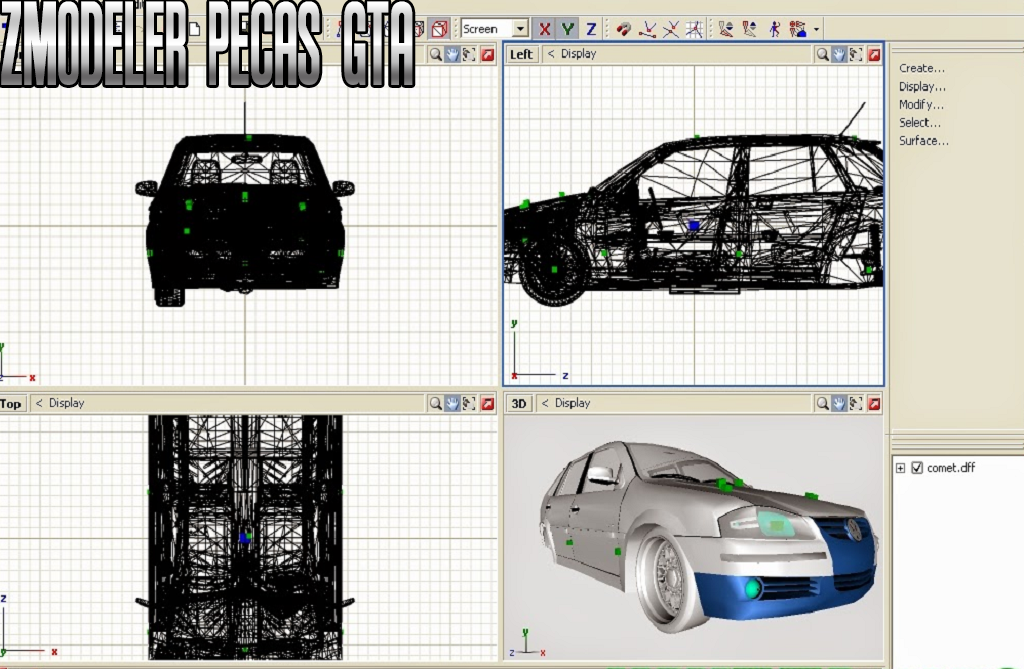Viewport: 1024px width, 669px height.
Task: Open the toolbar options arrow after selection icons
Action: (x=816, y=29)
